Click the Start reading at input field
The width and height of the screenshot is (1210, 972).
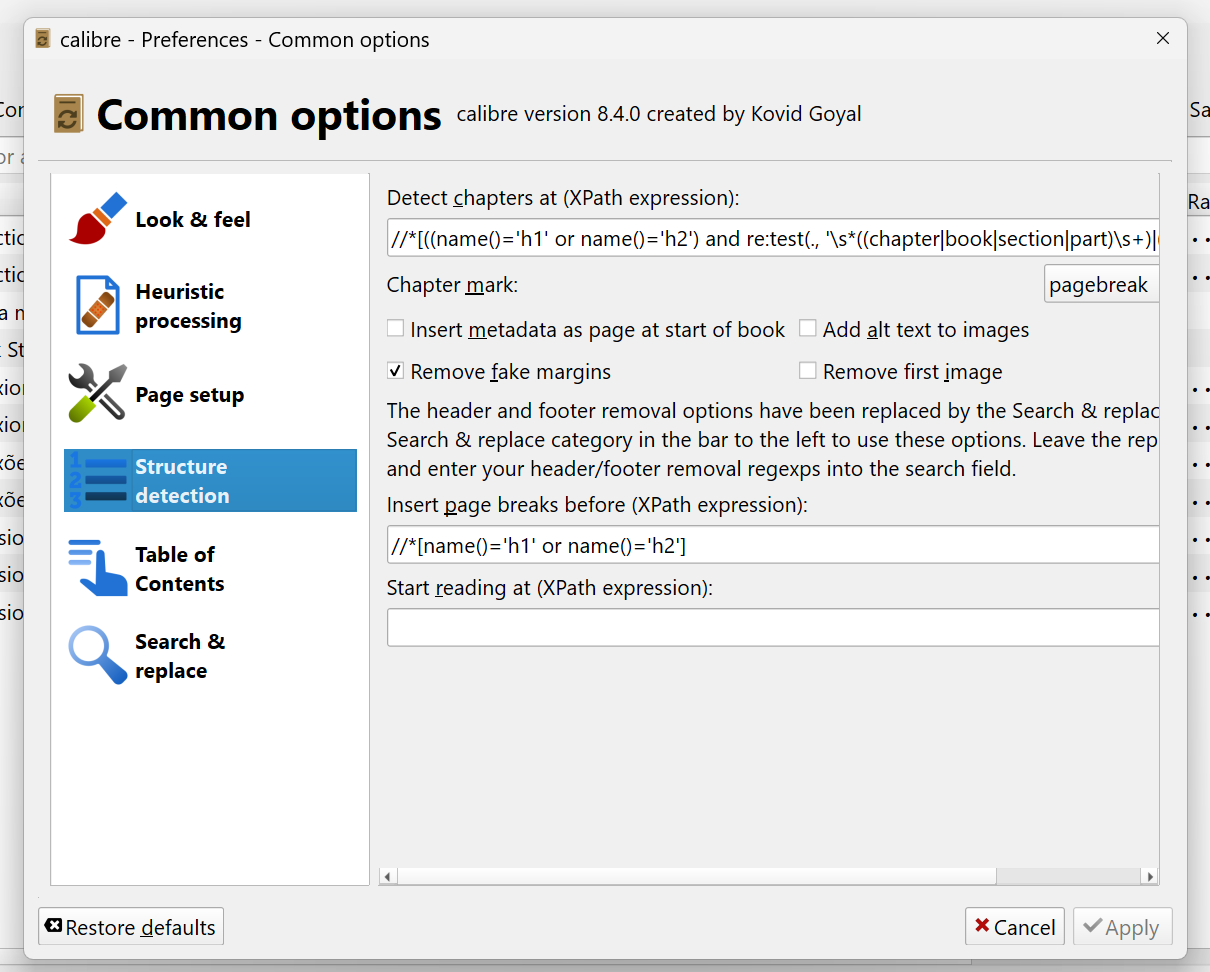[x=772, y=628]
